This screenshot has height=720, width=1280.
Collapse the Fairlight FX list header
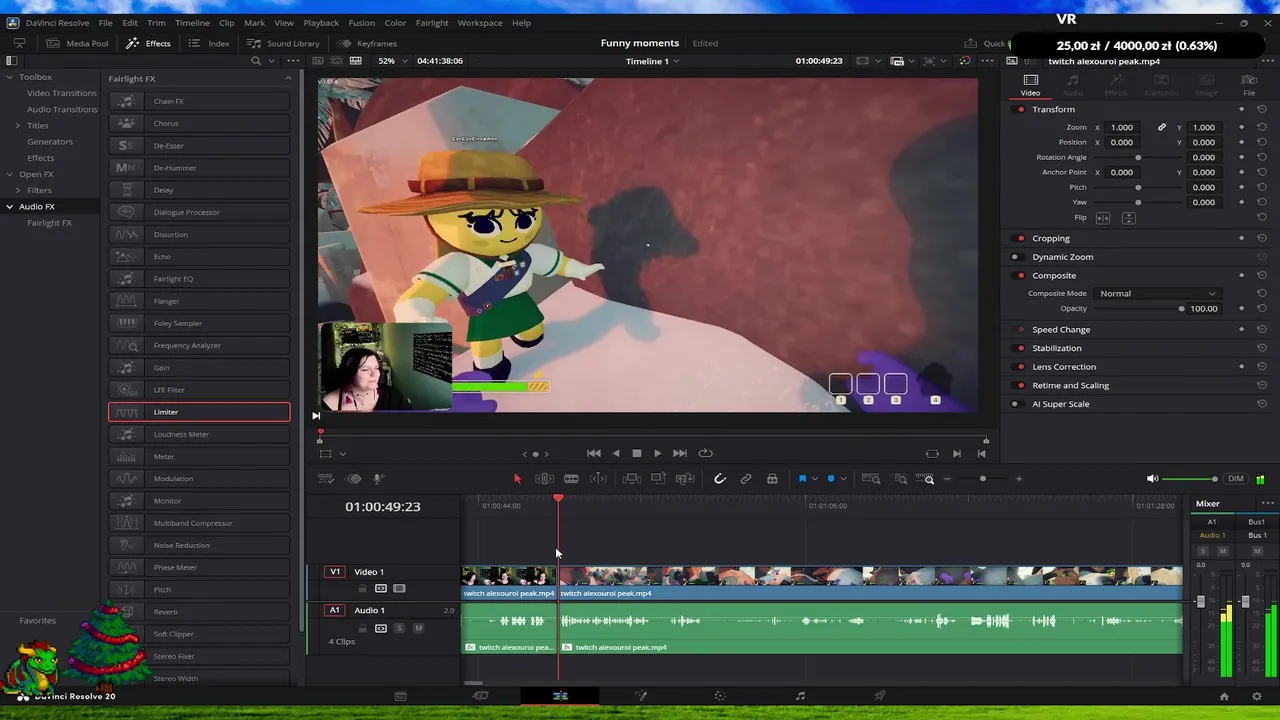coord(288,79)
